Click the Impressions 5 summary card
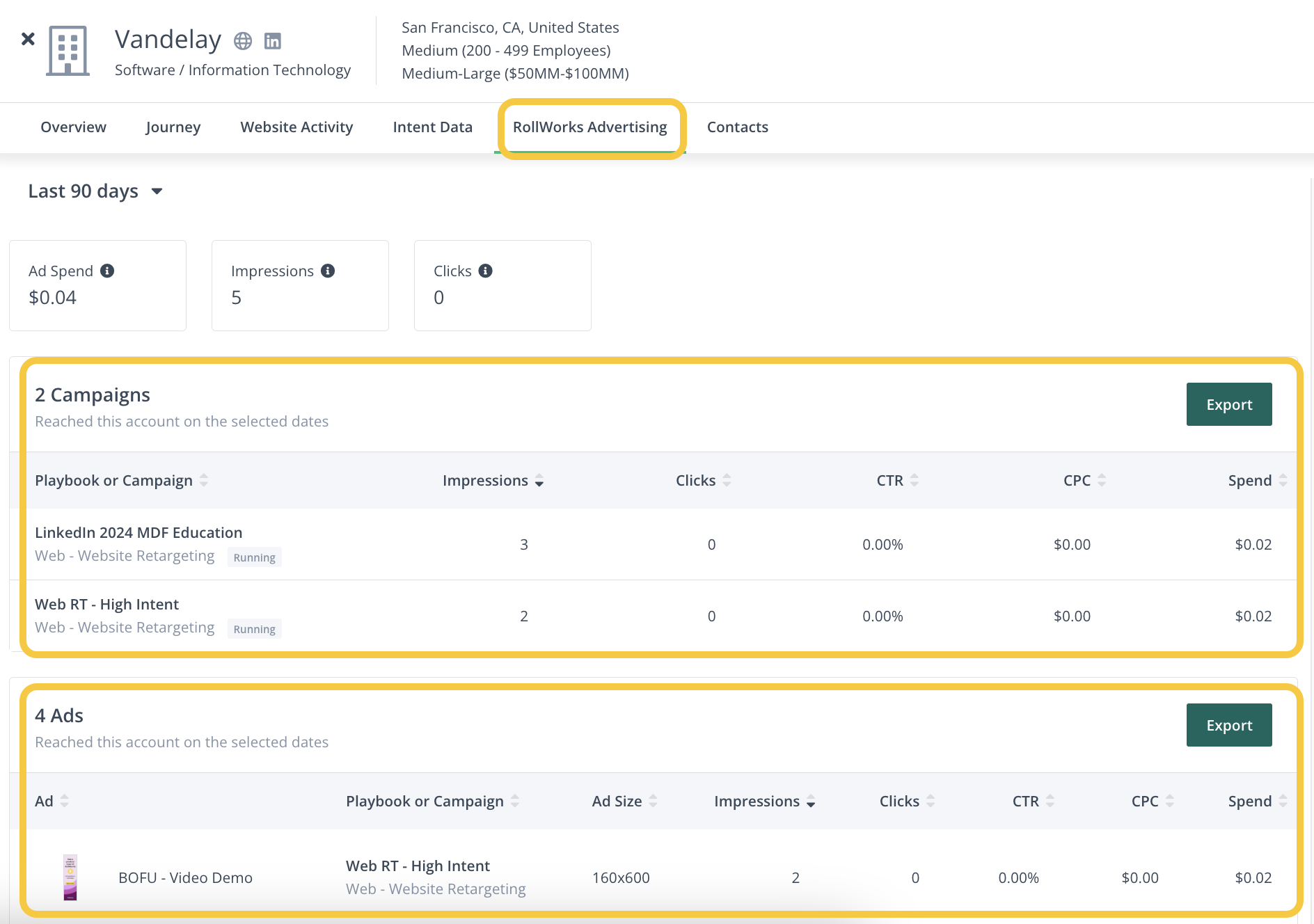1314x924 pixels. click(300, 285)
